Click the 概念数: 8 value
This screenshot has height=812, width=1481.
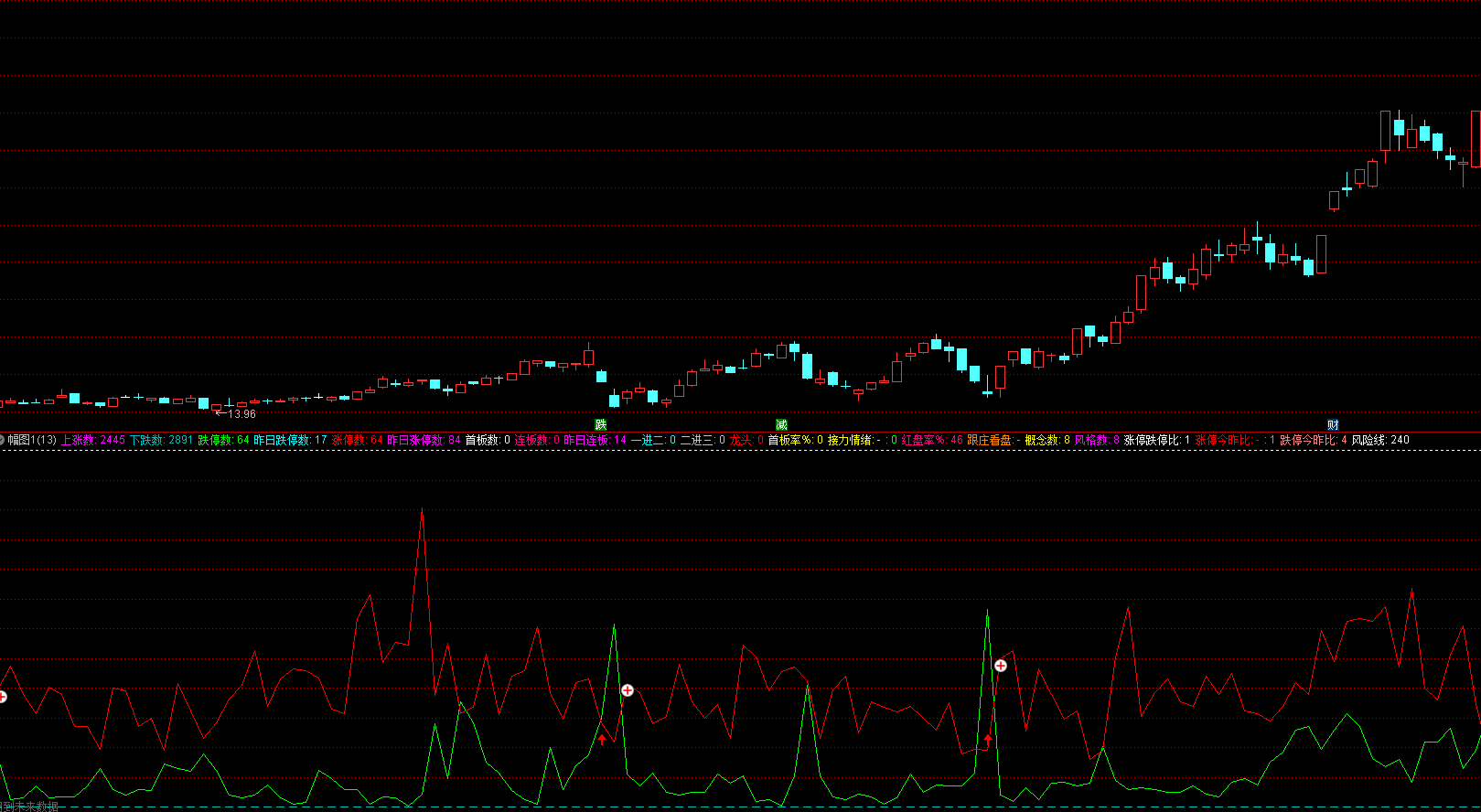(x=1047, y=440)
